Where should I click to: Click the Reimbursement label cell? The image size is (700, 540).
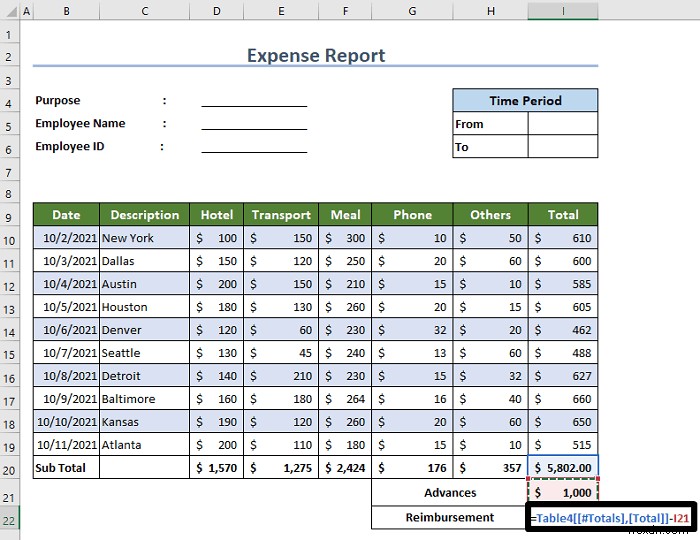pos(450,517)
